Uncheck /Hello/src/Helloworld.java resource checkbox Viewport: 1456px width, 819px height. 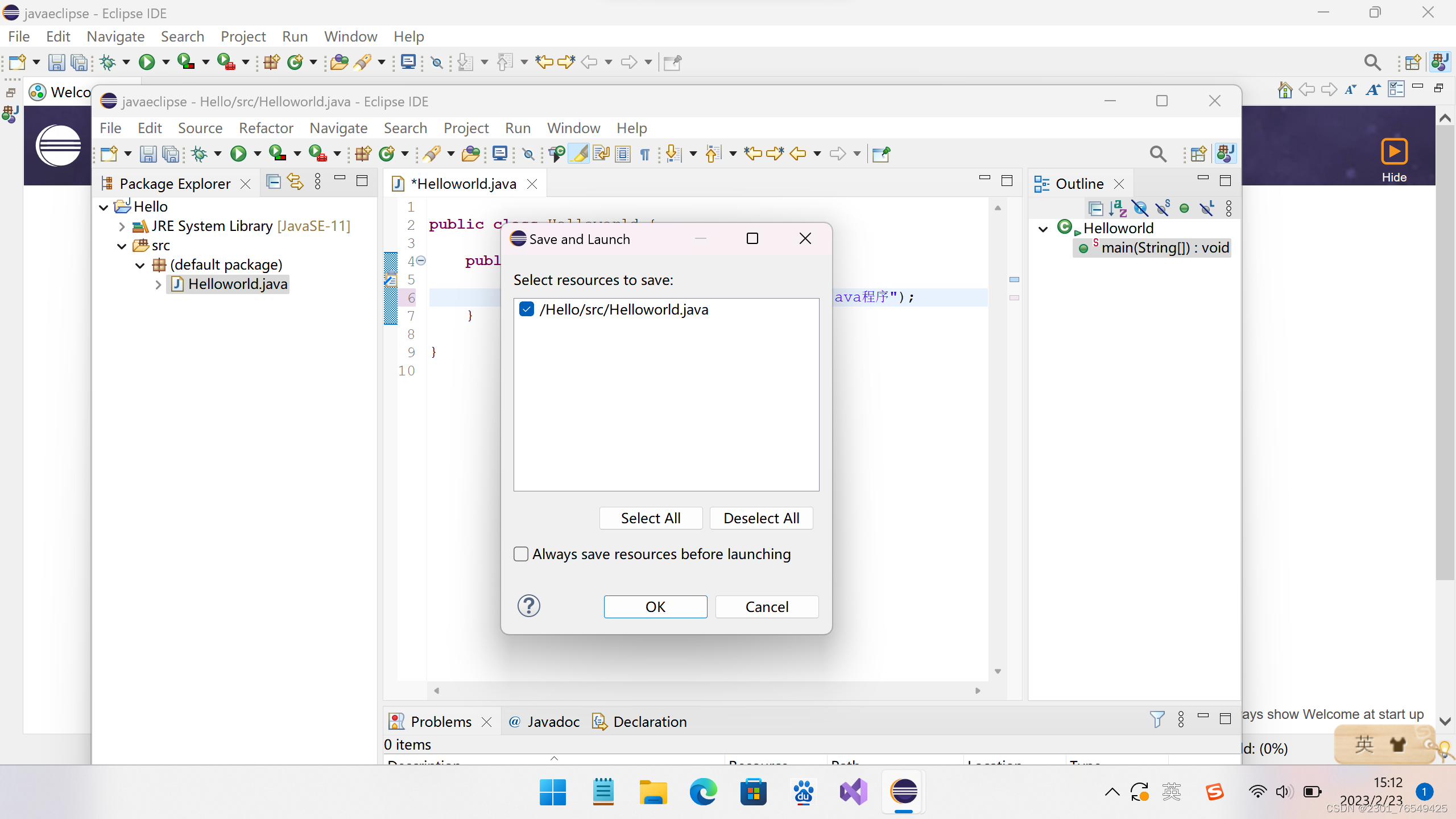(527, 309)
